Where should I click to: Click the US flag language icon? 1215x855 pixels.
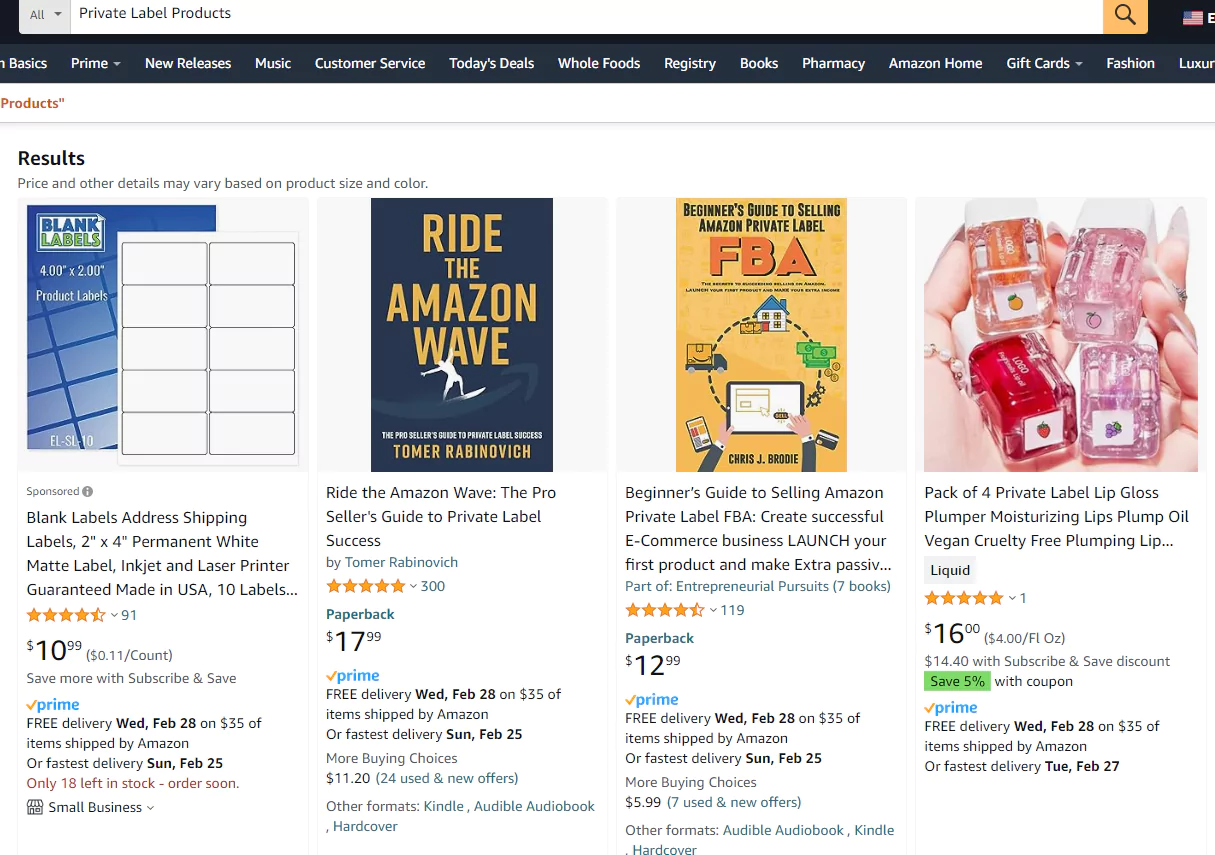[1192, 17]
